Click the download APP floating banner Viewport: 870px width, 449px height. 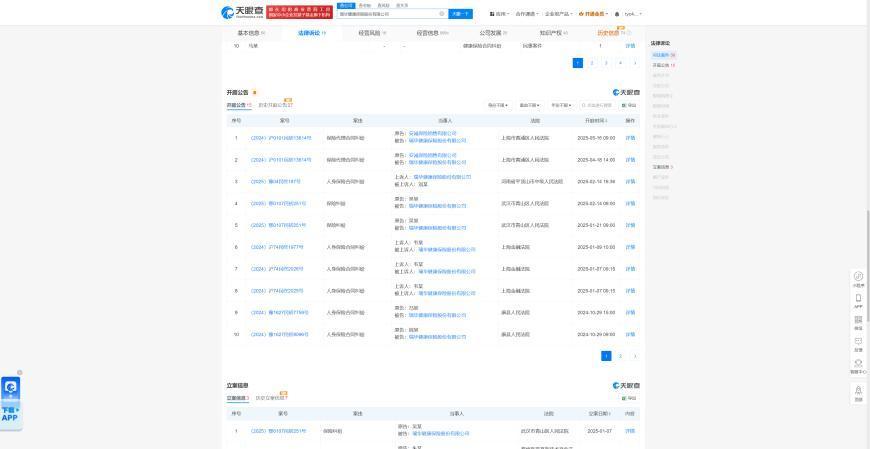tap(11, 401)
